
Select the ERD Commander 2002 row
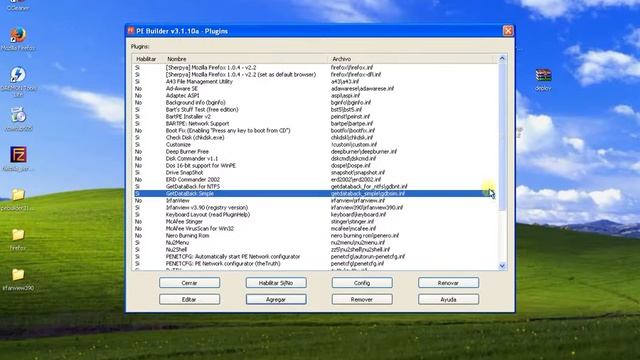(x=316, y=180)
